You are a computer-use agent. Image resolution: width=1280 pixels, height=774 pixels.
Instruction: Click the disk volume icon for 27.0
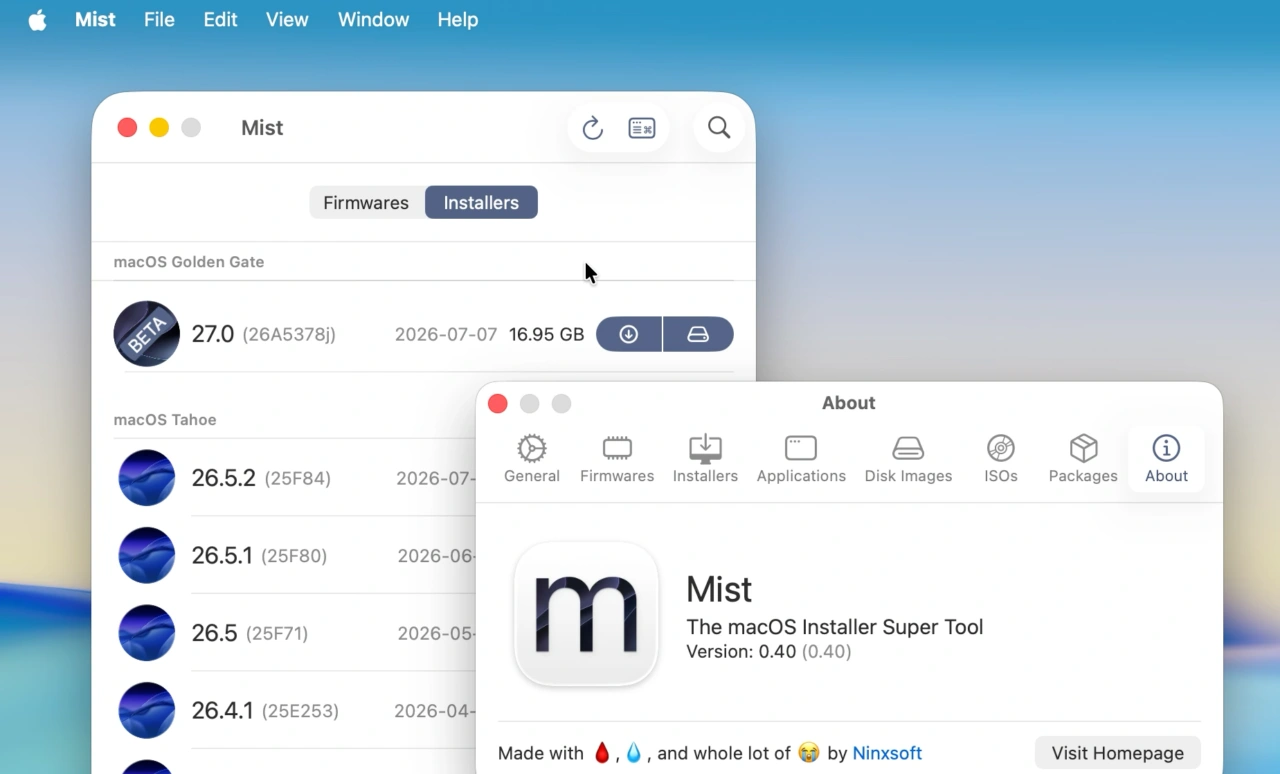coord(698,335)
